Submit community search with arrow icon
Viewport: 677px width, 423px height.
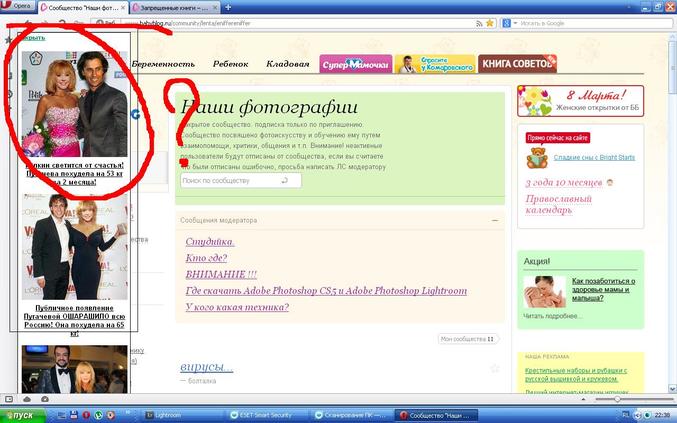(x=285, y=181)
